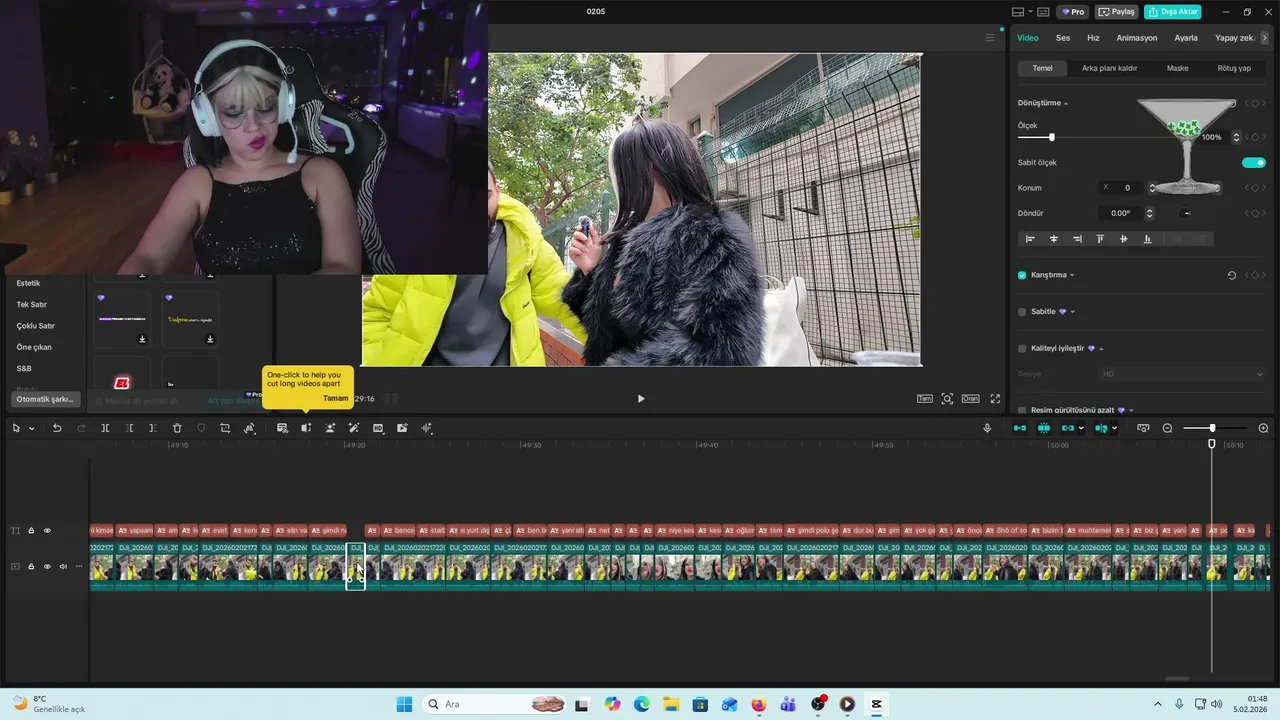
Task: Undo the last edit
Action: pyautogui.click(x=57, y=428)
